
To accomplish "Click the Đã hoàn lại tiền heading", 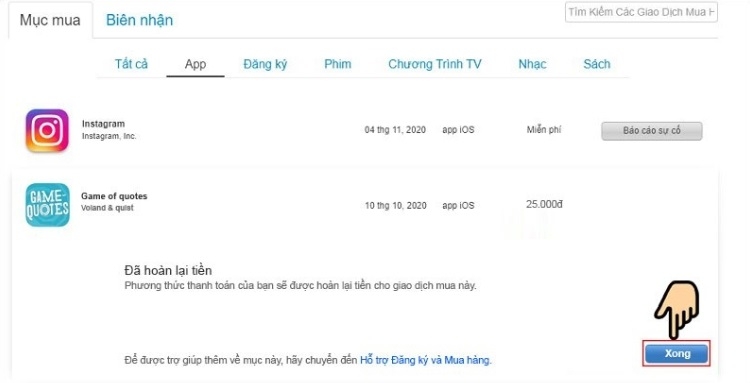I will (x=168, y=271).
